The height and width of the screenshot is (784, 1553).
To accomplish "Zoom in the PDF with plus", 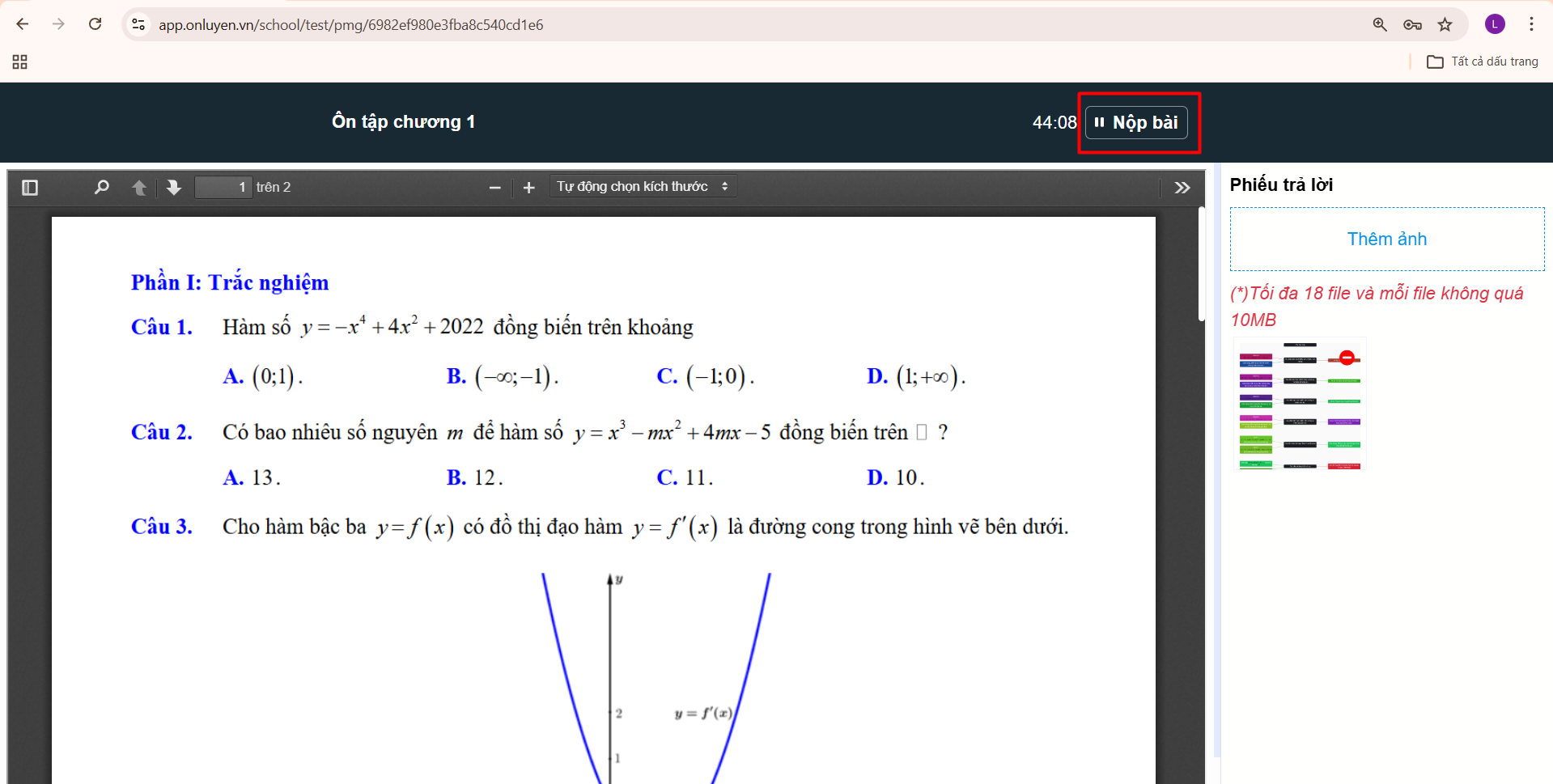I will [529, 188].
